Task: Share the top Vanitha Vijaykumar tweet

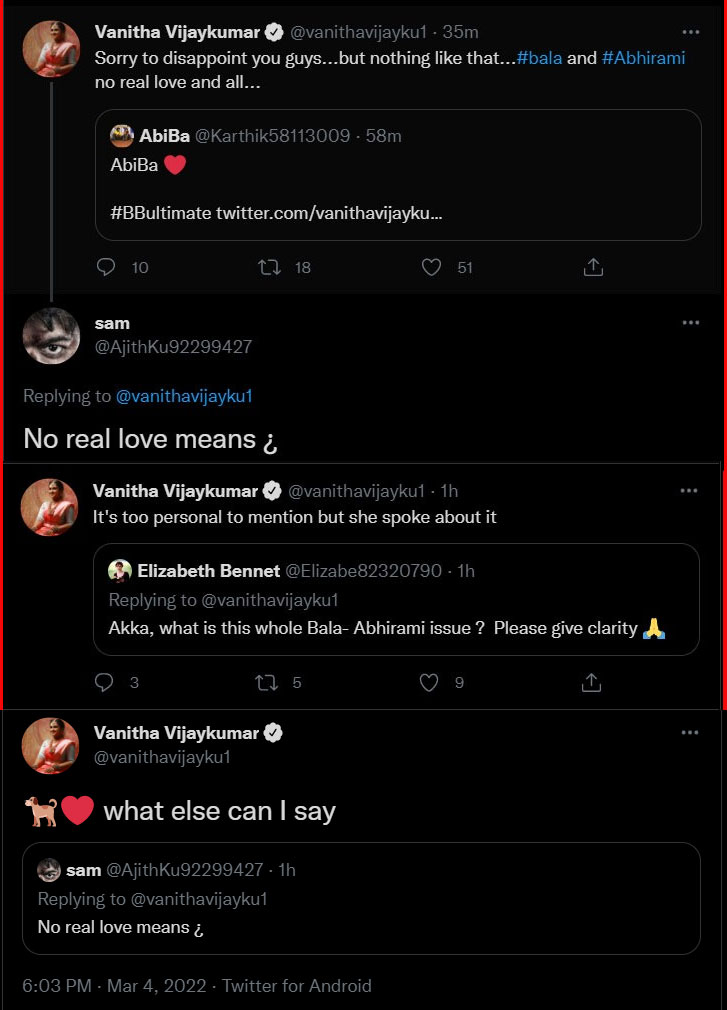Action: (x=593, y=267)
